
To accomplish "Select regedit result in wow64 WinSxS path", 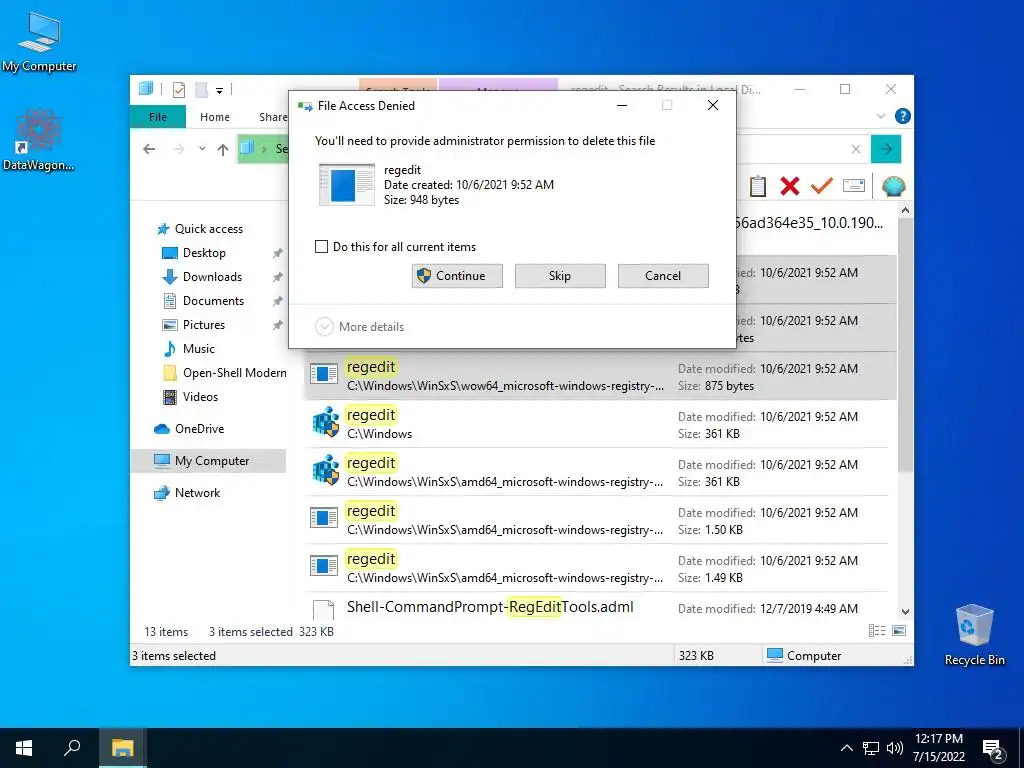I will tap(601, 376).
